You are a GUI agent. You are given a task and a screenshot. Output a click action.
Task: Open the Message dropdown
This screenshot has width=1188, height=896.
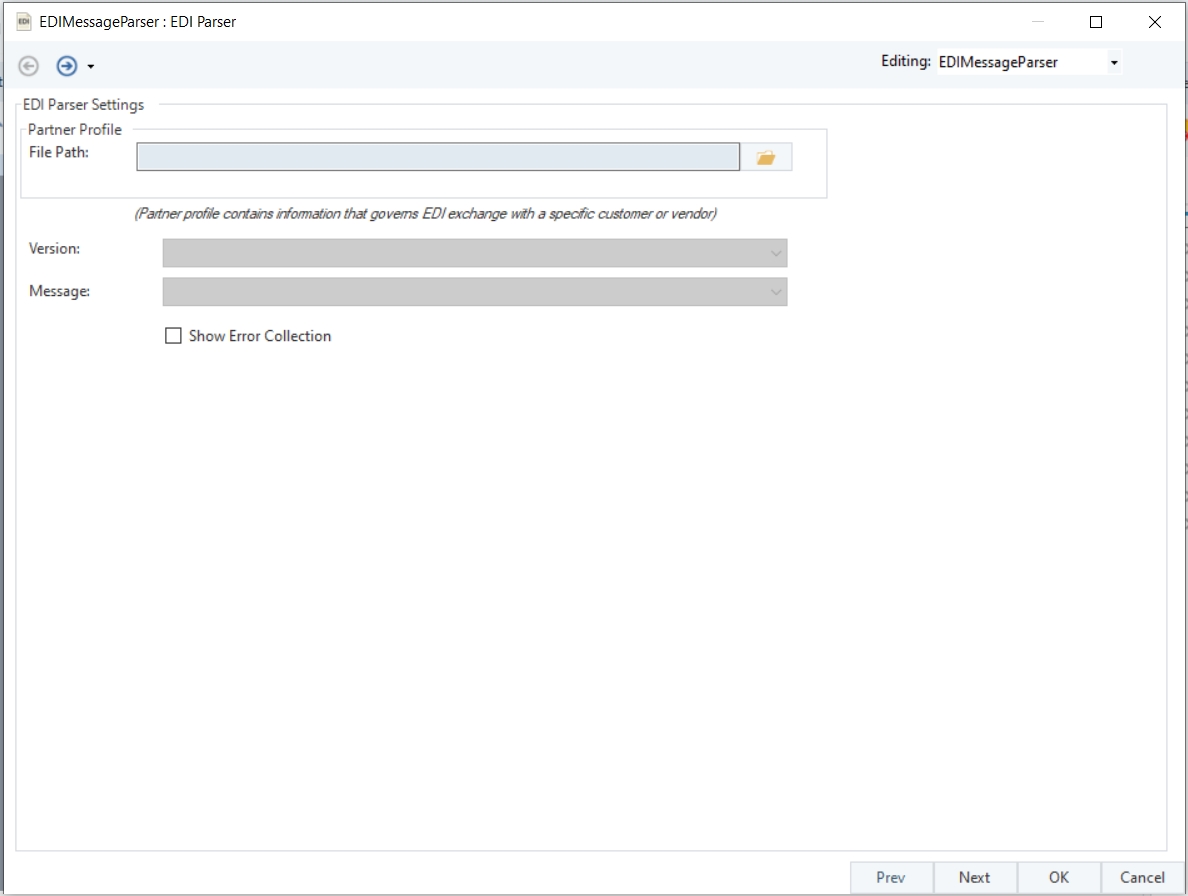(475, 292)
